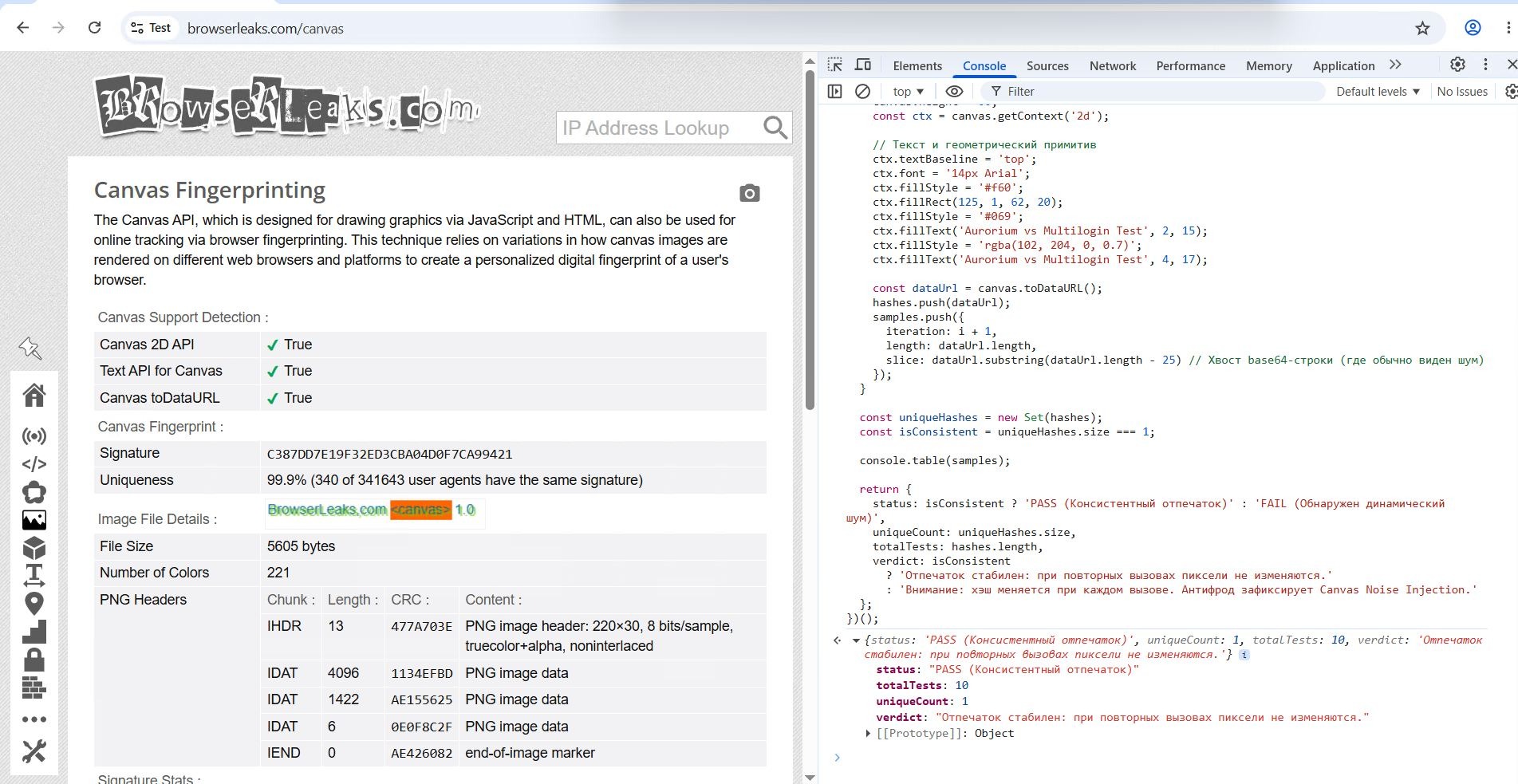Click the BrowserLeaks.com logo
This screenshot has width=1518, height=784.
point(288,105)
